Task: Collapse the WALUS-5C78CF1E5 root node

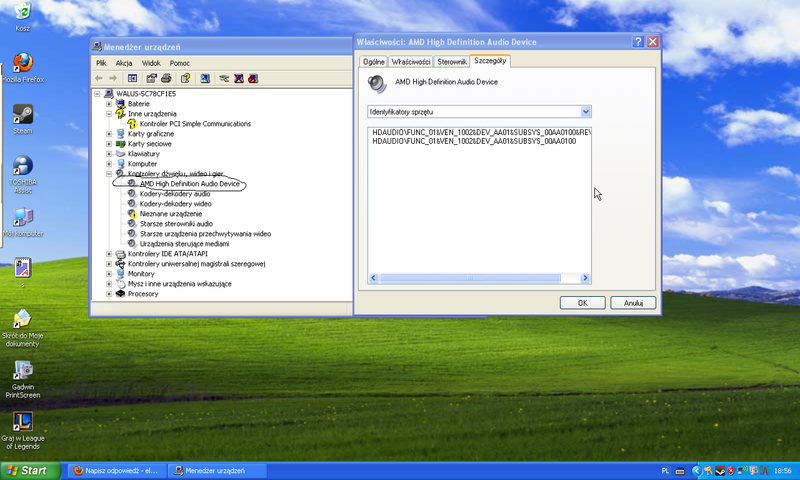Action: [97, 94]
